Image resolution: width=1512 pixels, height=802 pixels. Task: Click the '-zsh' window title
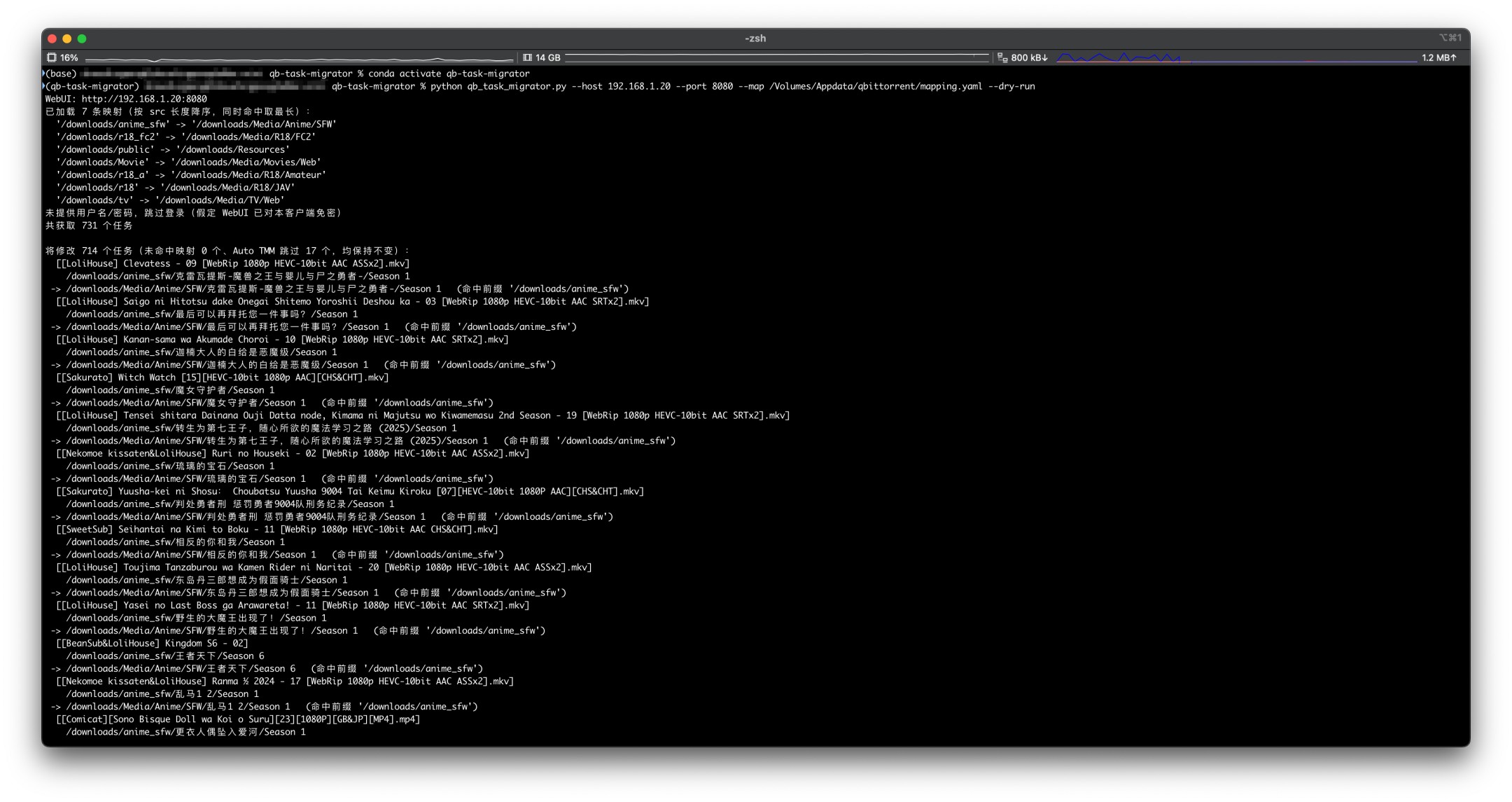[755, 39]
